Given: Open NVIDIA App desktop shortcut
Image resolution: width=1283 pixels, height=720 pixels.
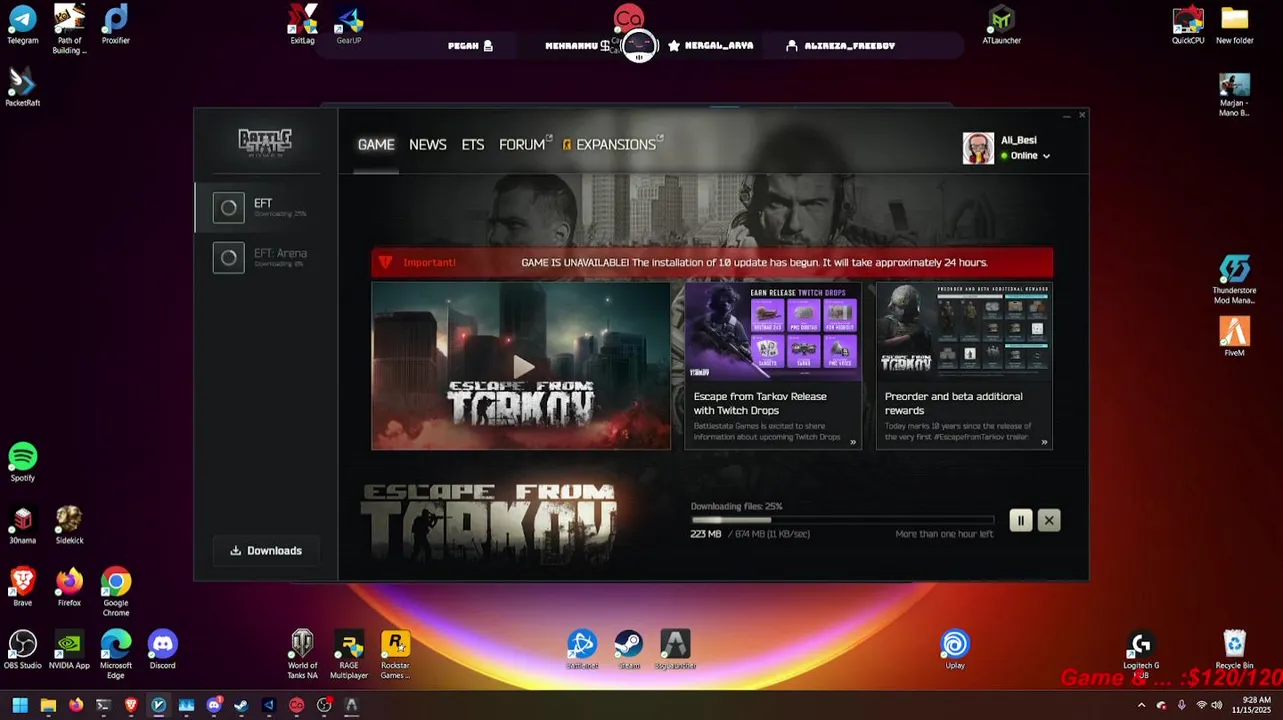Looking at the screenshot, I should point(69,649).
